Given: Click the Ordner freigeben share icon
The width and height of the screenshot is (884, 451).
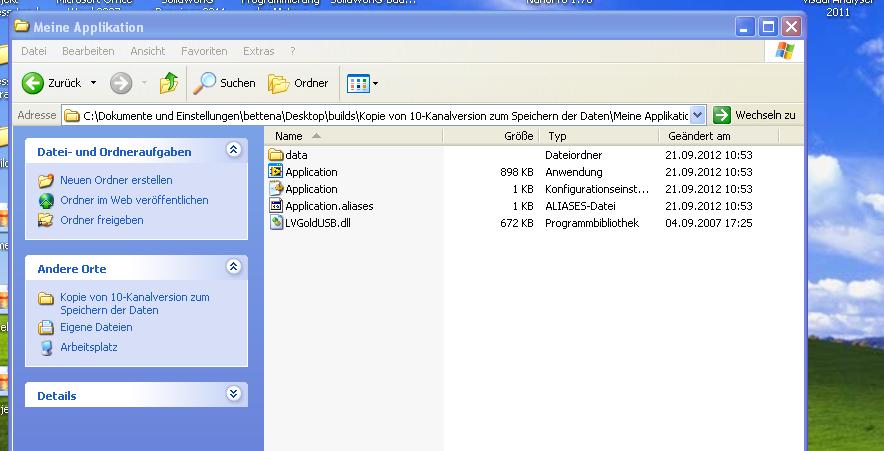Looking at the screenshot, I should pos(46,220).
